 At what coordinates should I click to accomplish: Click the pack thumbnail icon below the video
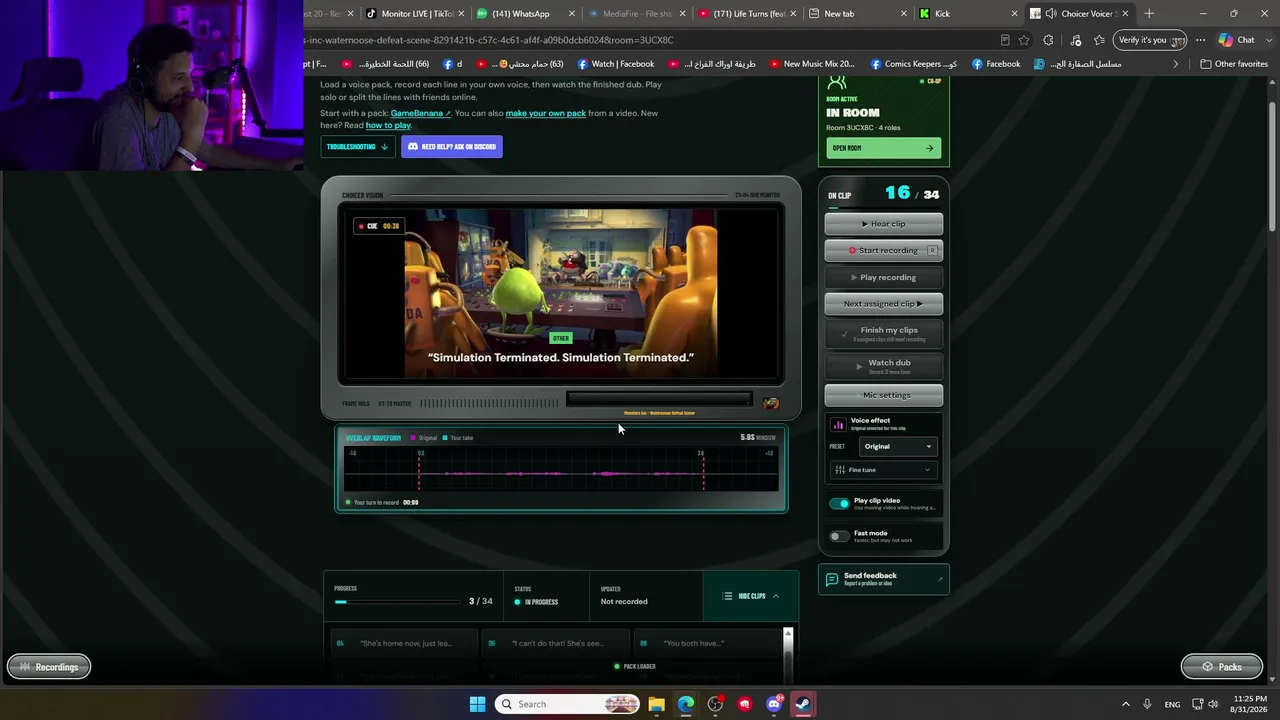click(771, 403)
